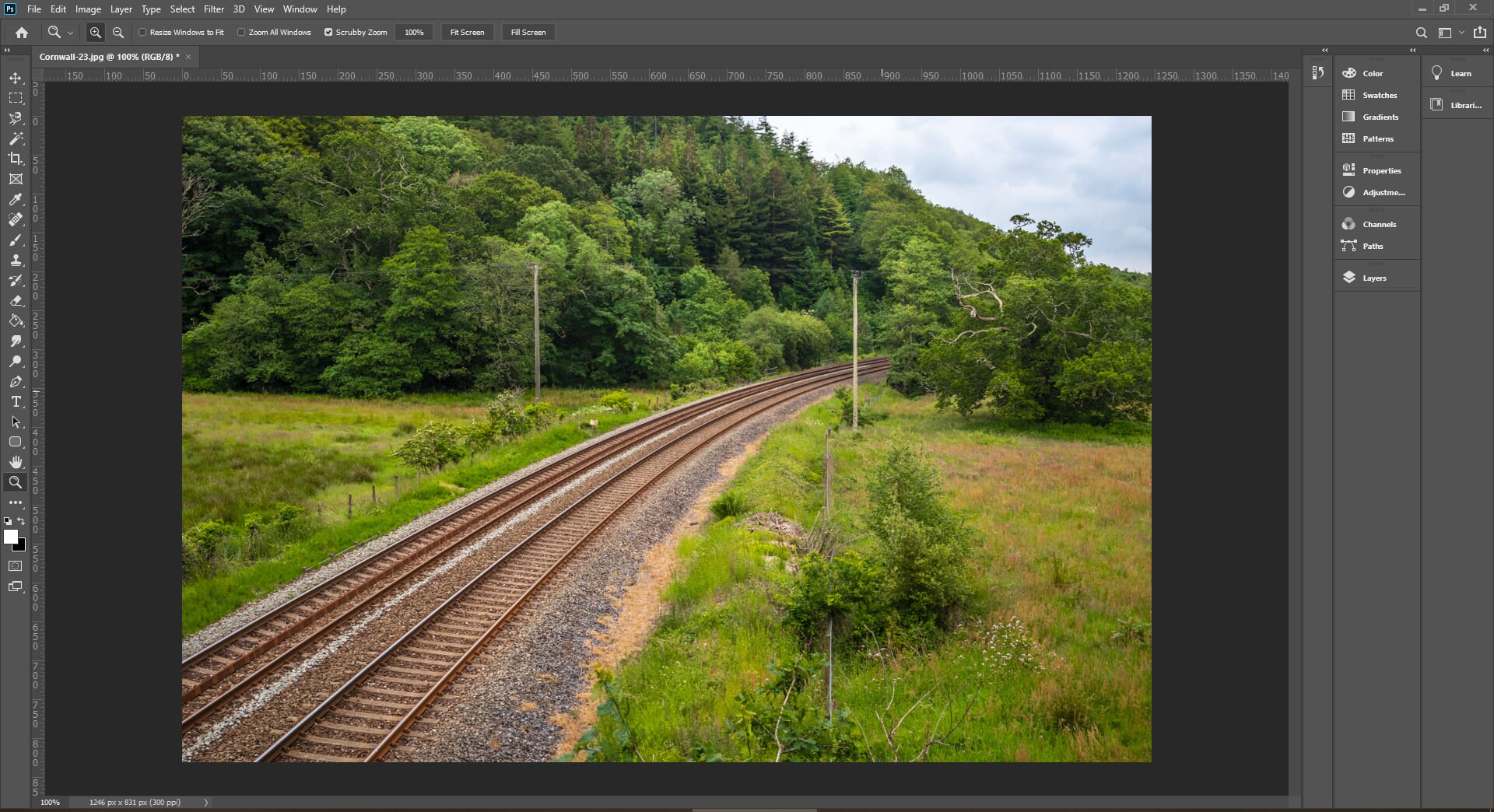Image resolution: width=1494 pixels, height=812 pixels.
Task: Open the Window menu
Action: (300, 9)
